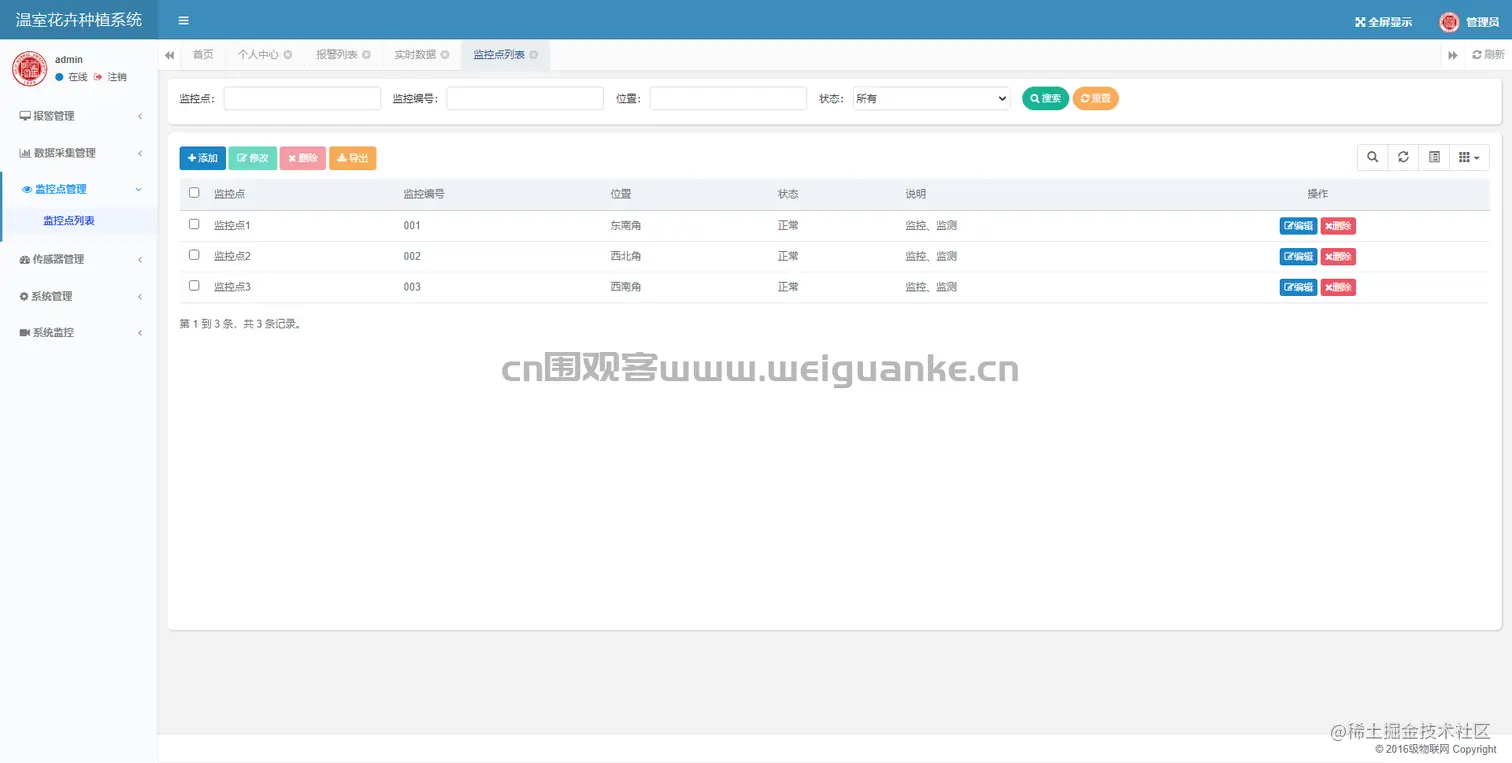
Task: Click the logout (注销) link
Action: pos(110,77)
